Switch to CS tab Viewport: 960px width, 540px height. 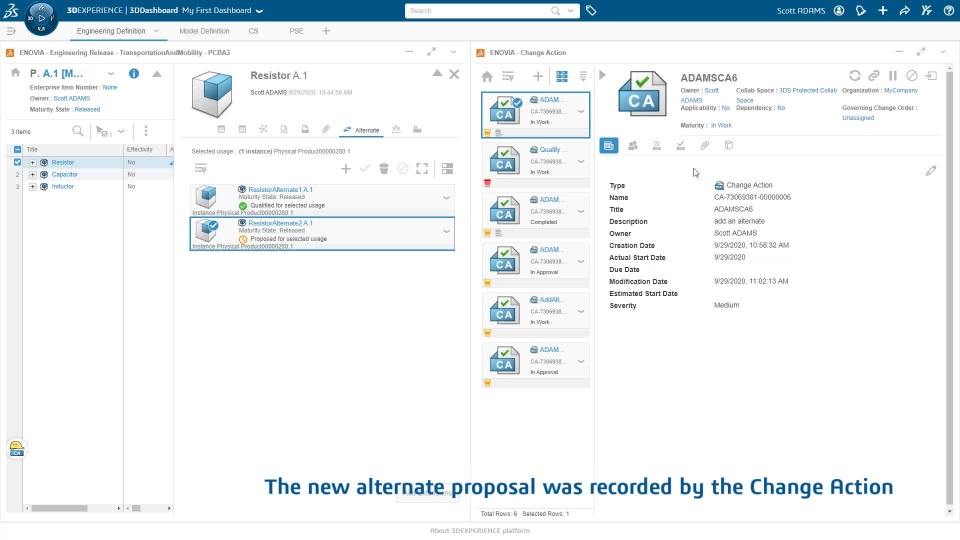point(253,31)
